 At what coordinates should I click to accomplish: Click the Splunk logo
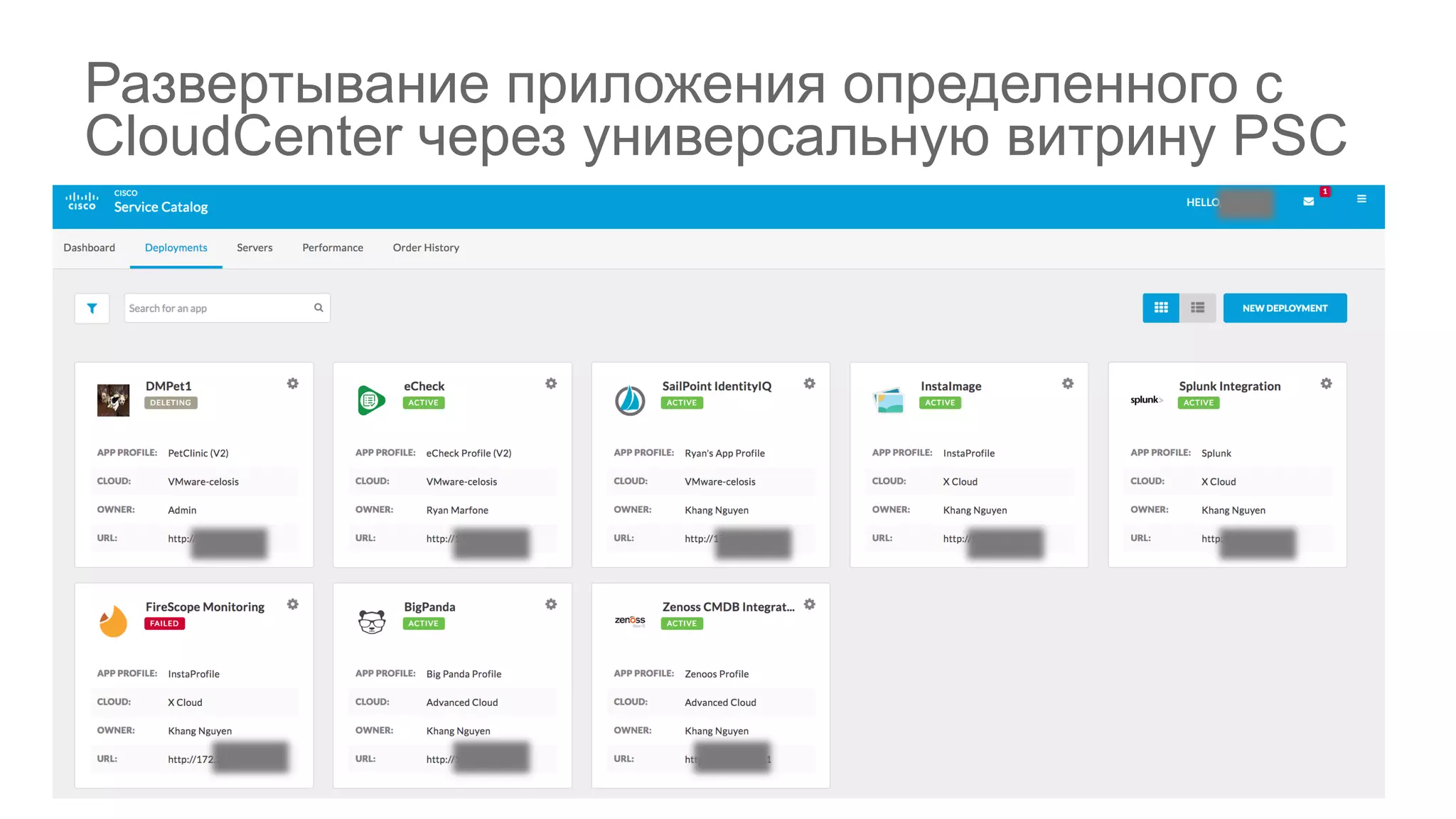[x=1146, y=400]
